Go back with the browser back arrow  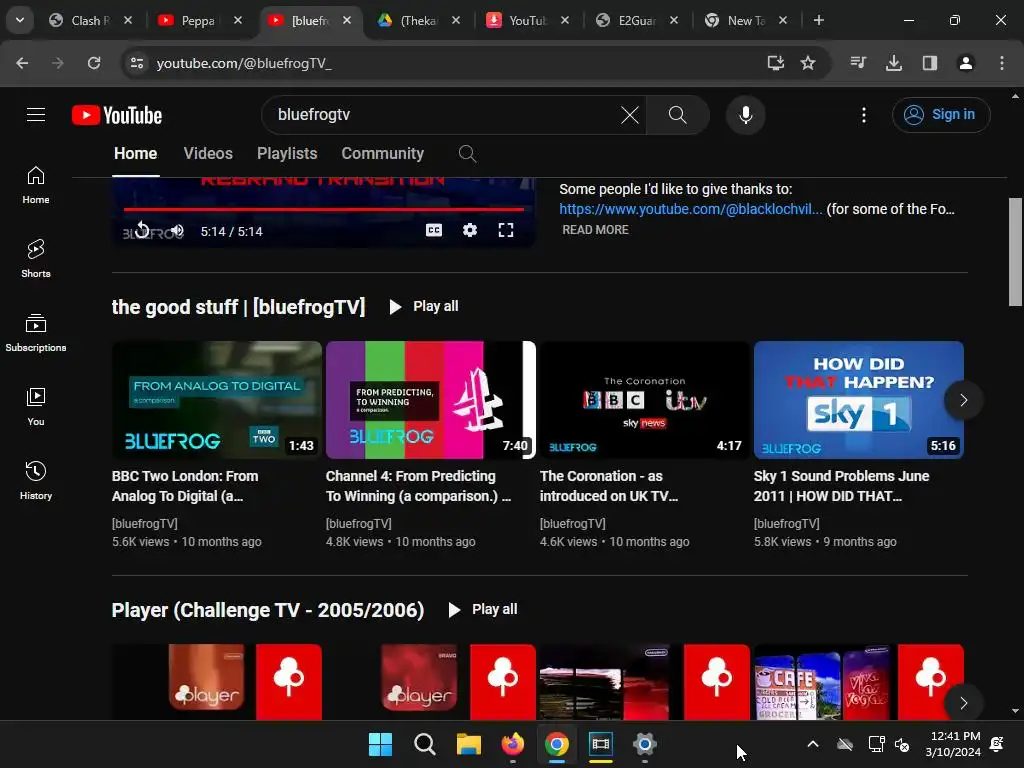pos(22,63)
